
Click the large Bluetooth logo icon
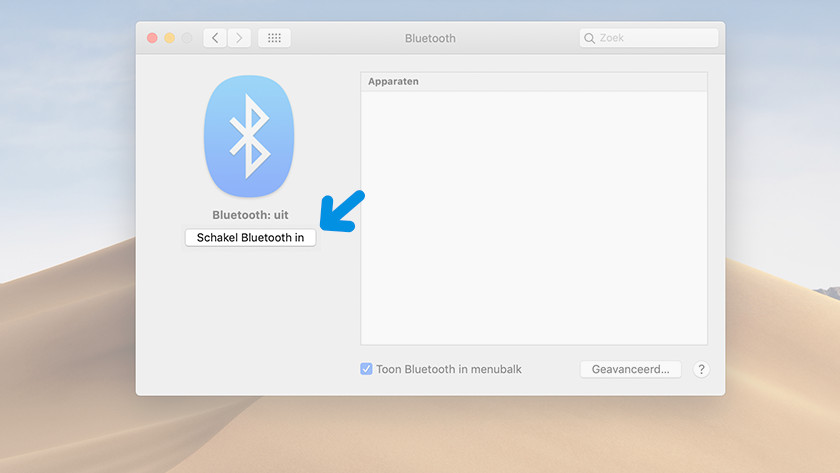250,135
